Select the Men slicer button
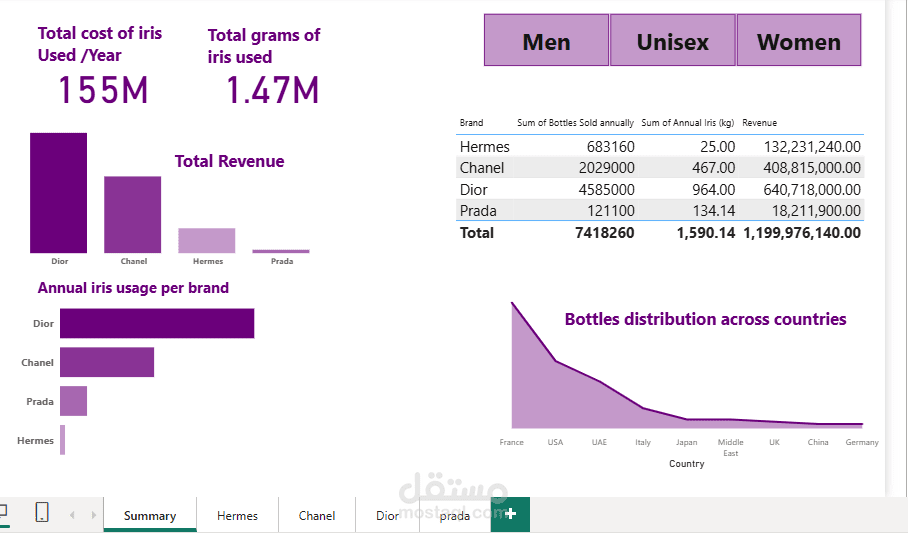Screen dimensions: 908x533 tap(546, 40)
